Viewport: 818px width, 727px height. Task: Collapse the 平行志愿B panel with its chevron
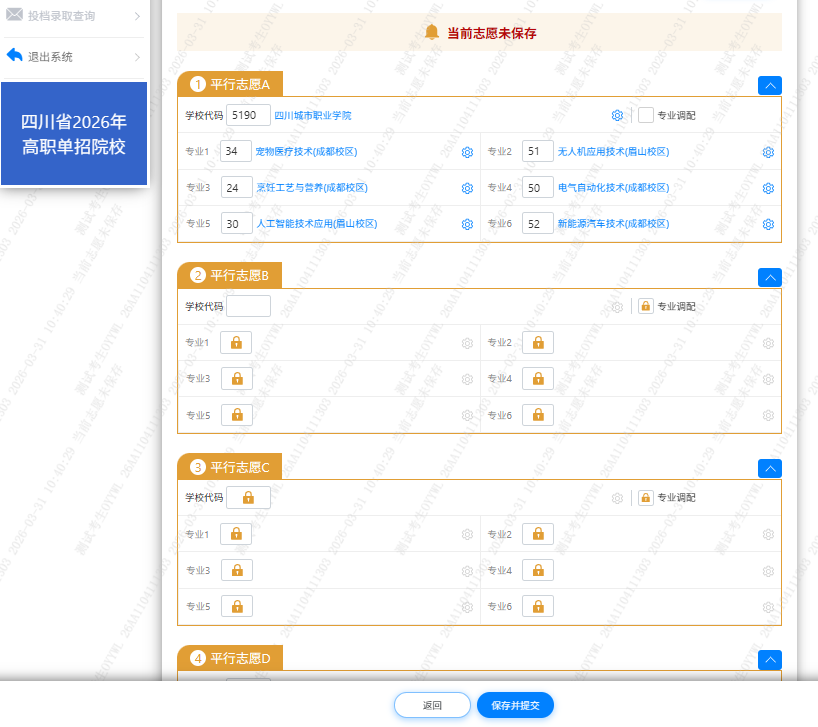tap(770, 277)
